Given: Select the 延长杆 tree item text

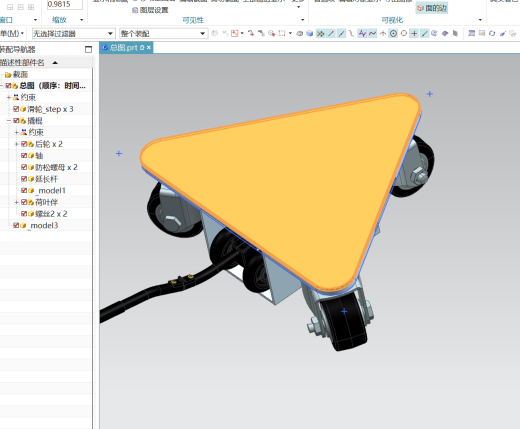Looking at the screenshot, I should (47, 179).
